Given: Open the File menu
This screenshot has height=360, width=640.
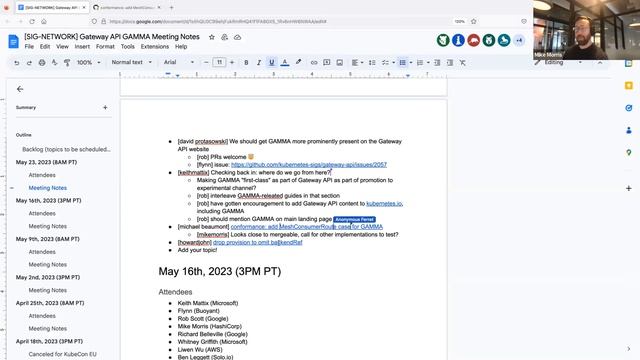Looking at the screenshot, I should (x=29, y=47).
